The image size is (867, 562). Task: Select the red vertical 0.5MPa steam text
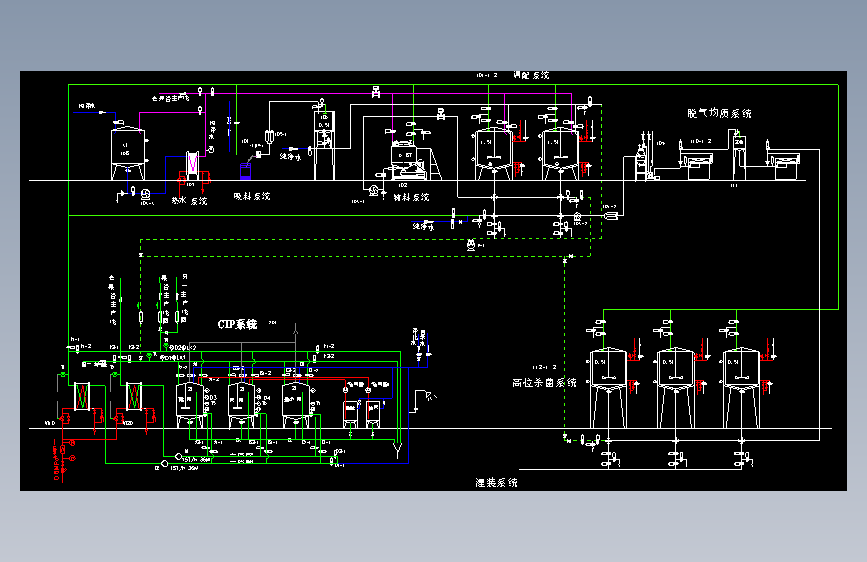(x=56, y=459)
